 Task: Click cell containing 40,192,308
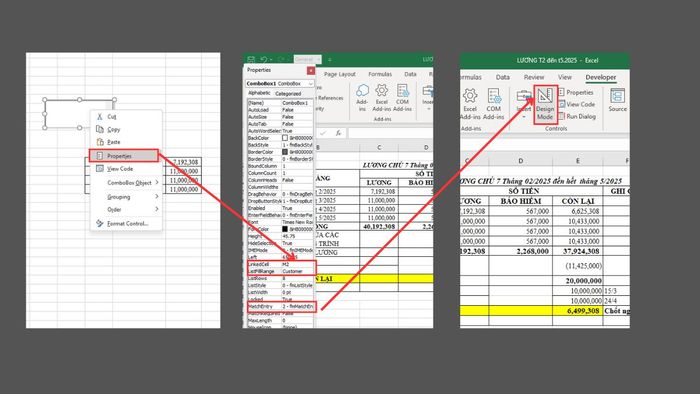(379, 227)
